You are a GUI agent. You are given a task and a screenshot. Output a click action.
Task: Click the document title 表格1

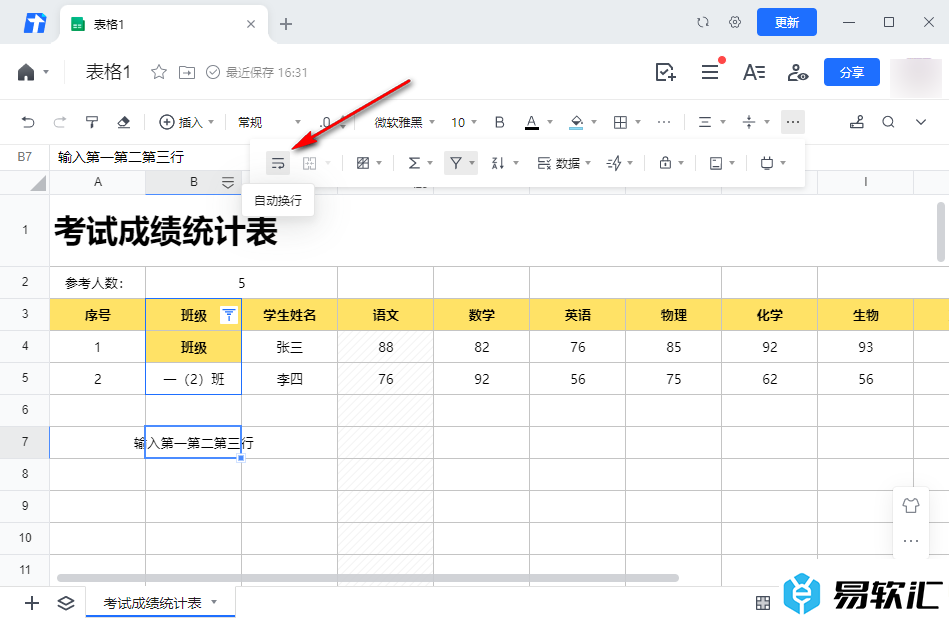[108, 72]
